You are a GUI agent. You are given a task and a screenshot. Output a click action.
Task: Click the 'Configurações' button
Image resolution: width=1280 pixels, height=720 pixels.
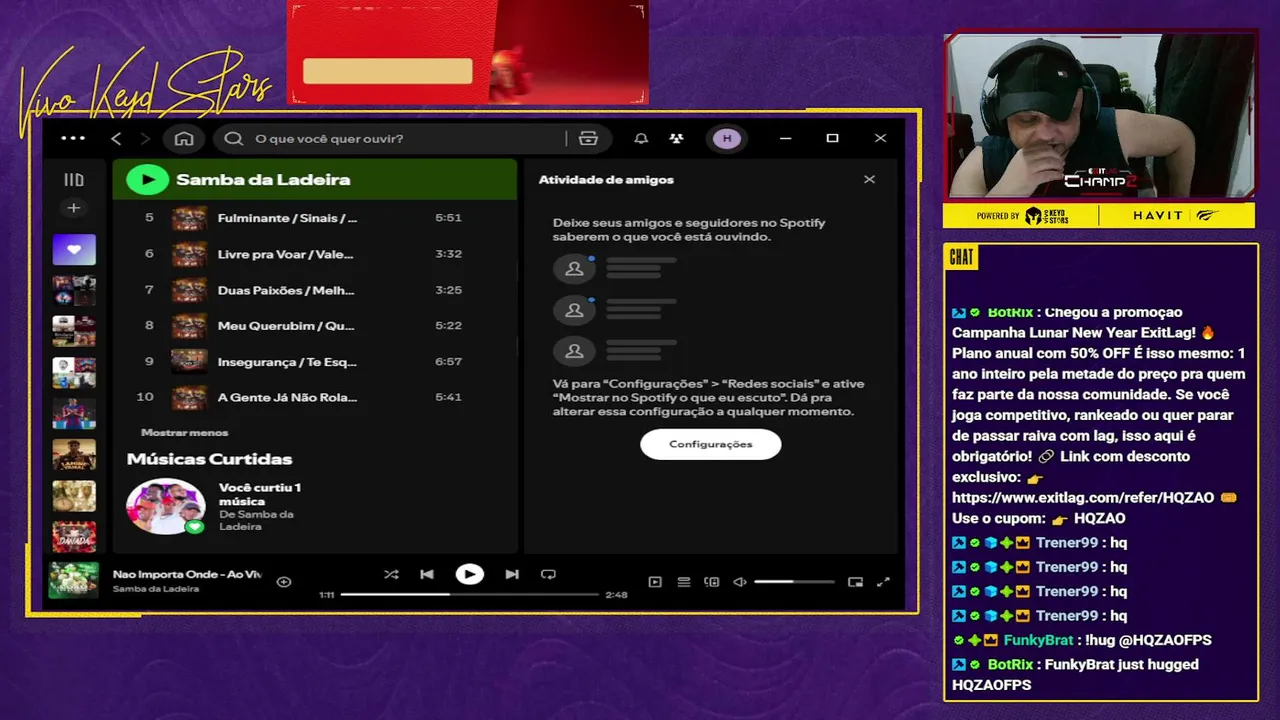710,444
